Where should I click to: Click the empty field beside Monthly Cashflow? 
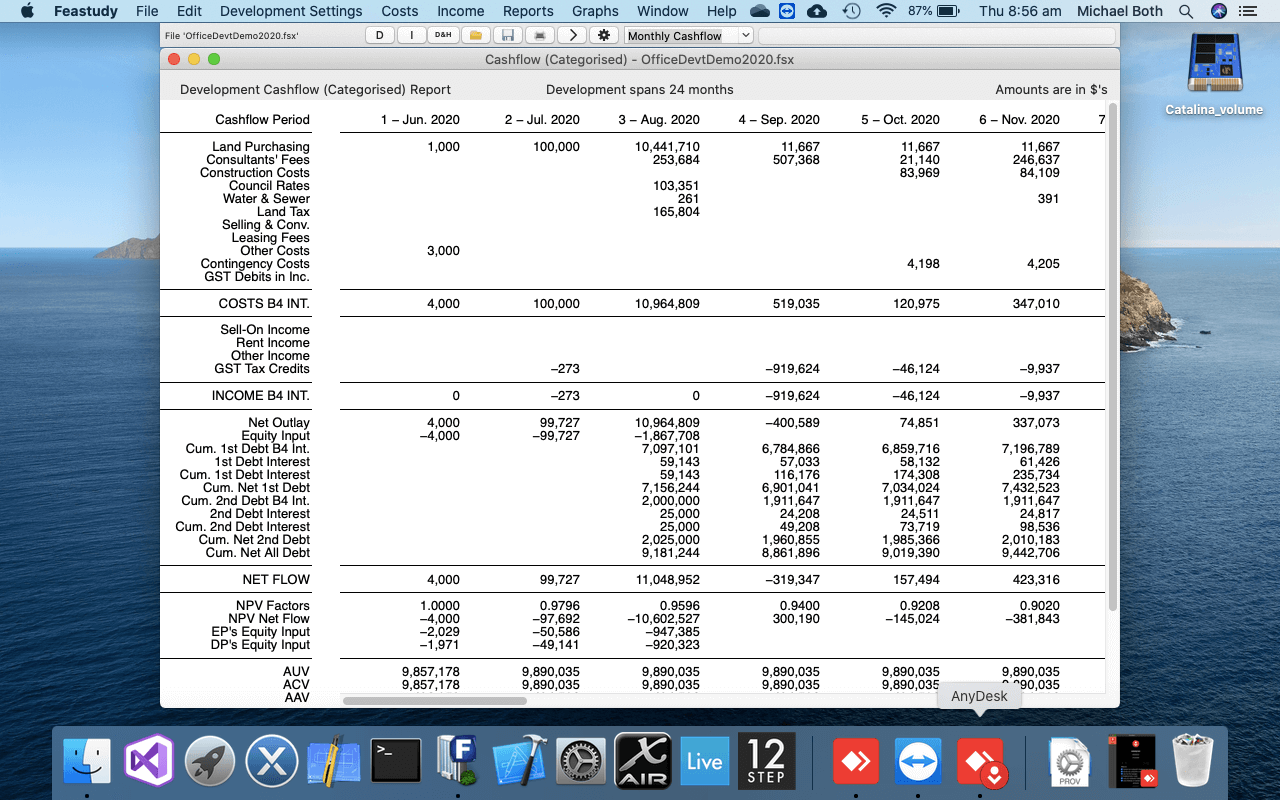[x=936, y=36]
